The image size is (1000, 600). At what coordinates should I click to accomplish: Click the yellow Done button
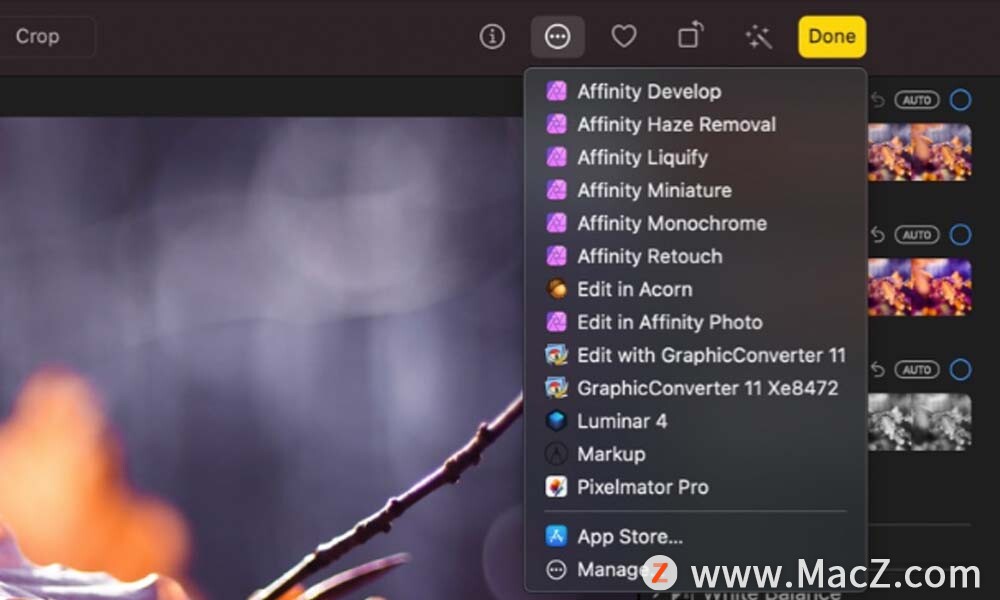832,36
